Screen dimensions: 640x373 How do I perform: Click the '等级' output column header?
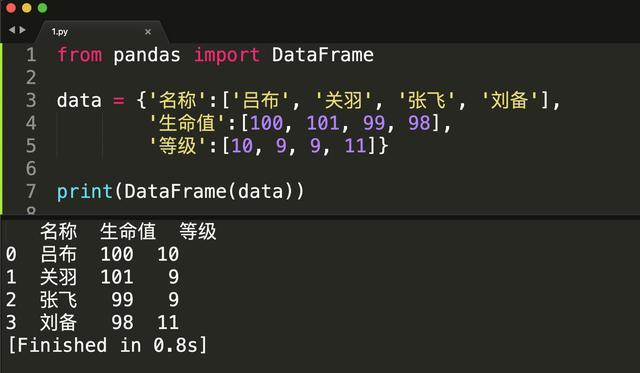[x=198, y=231]
